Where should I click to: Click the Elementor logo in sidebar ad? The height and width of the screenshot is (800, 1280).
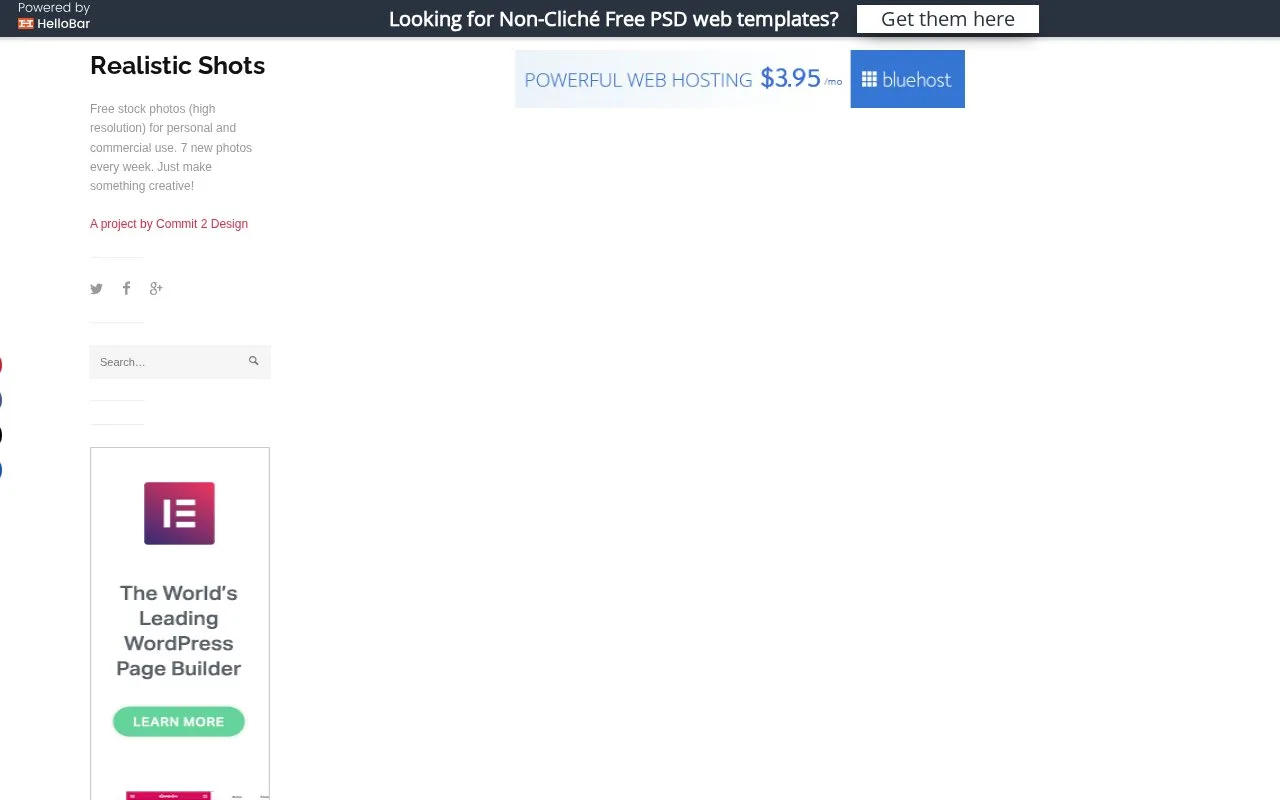click(x=179, y=513)
